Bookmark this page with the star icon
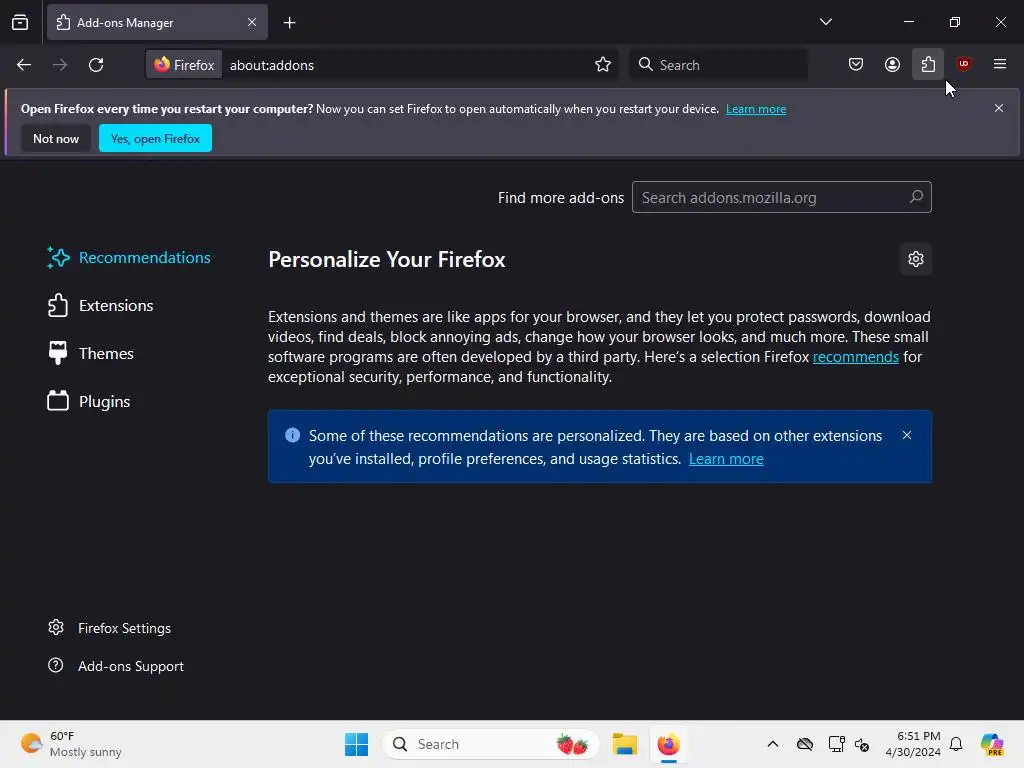The height and width of the screenshot is (768, 1024). [603, 65]
